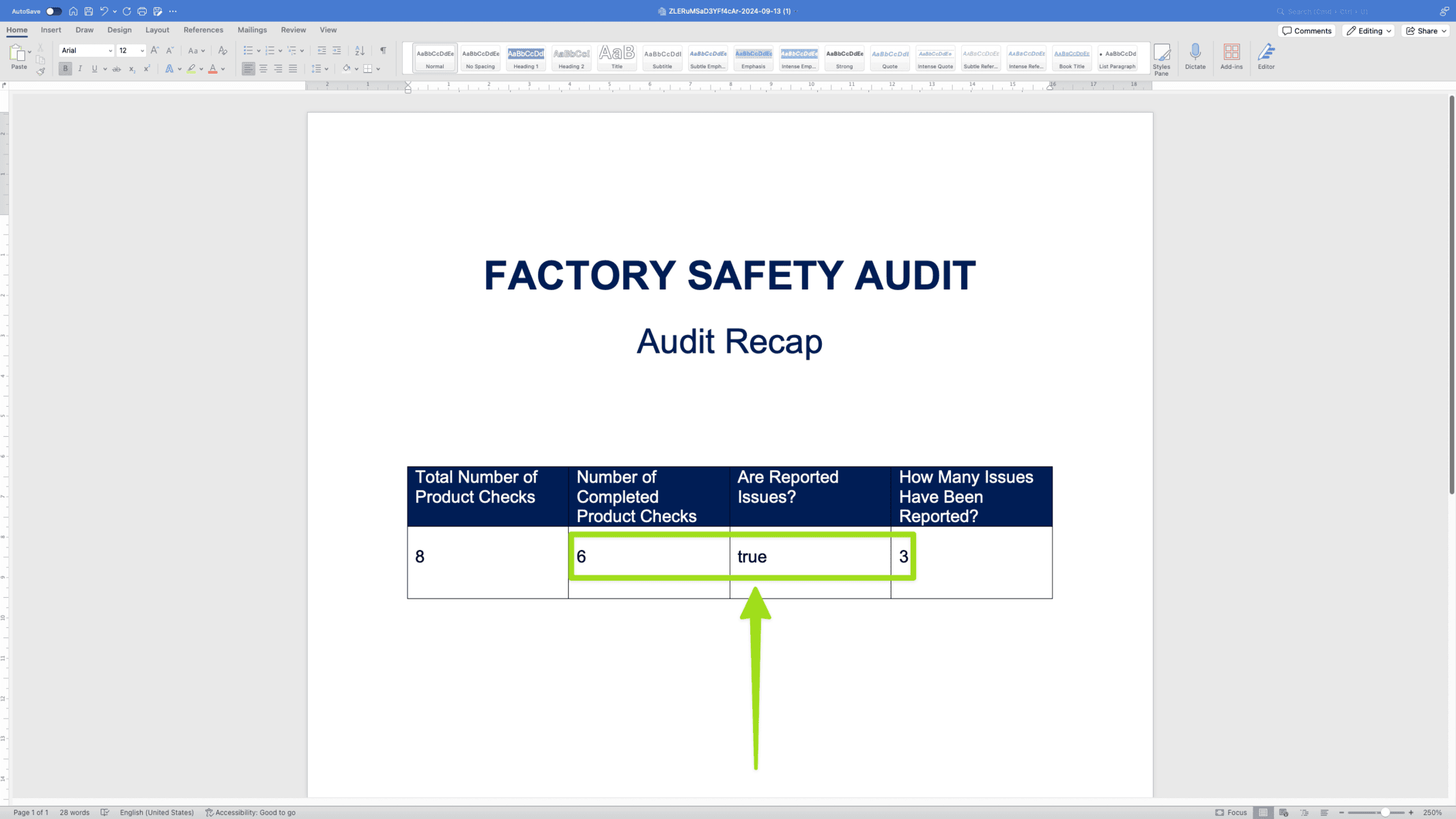Center align text icon
This screenshot has width=1456, height=819.
[263, 68]
